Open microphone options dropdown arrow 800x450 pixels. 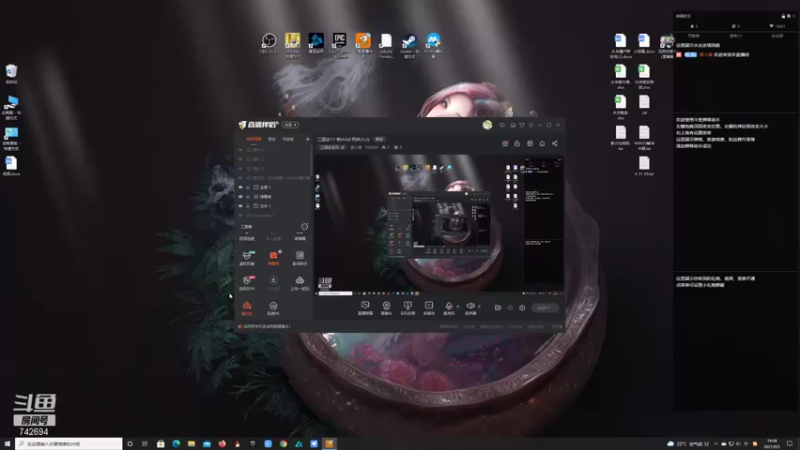[x=457, y=307]
